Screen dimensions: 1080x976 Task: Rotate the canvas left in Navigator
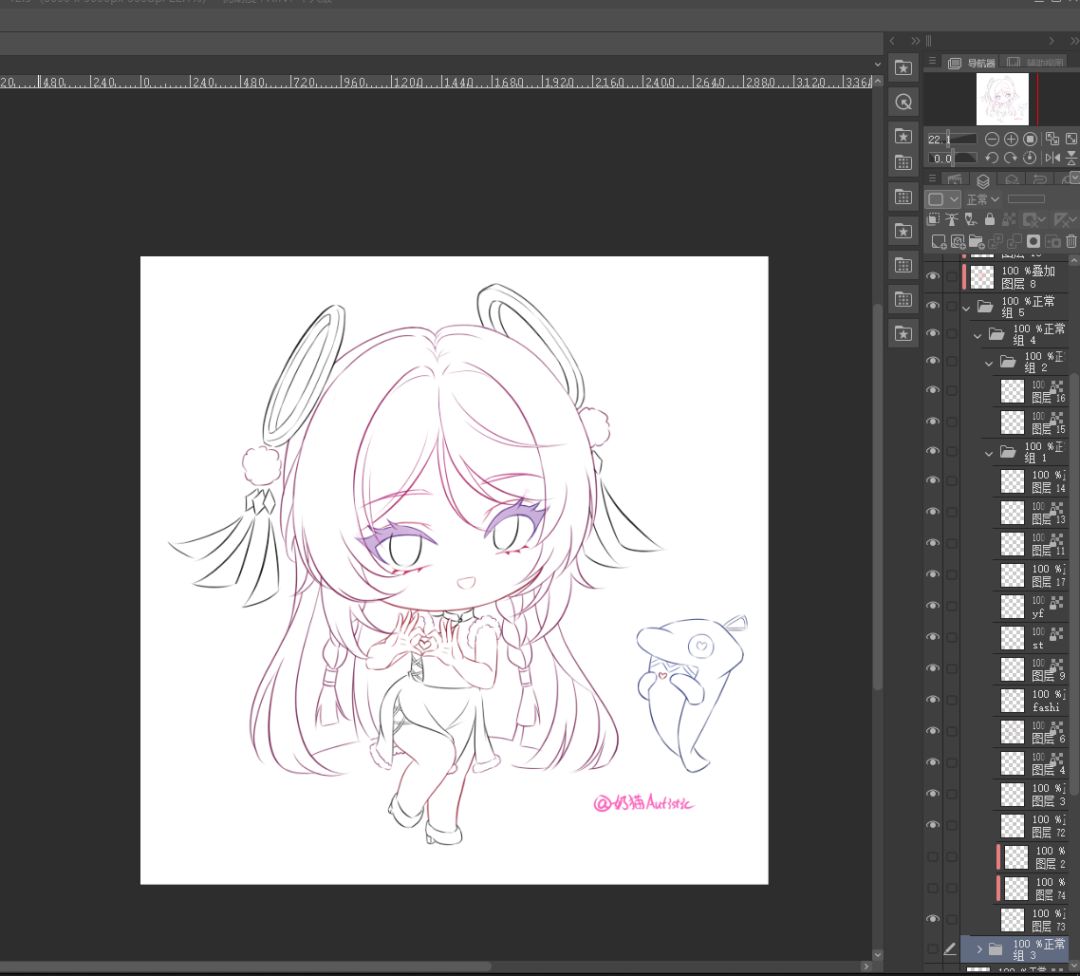tap(992, 158)
